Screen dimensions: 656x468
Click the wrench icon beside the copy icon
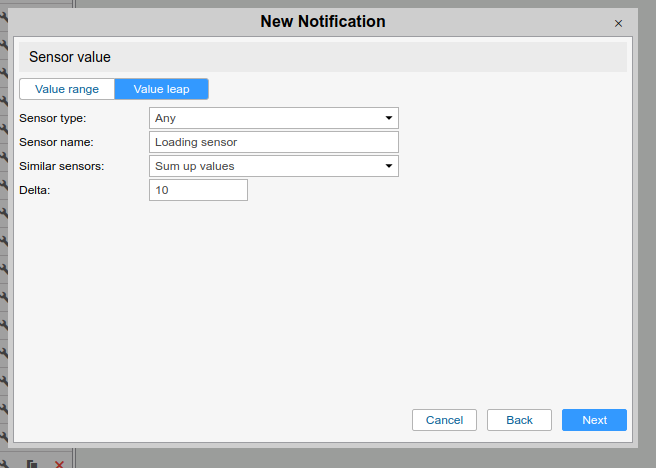click(x=4, y=462)
